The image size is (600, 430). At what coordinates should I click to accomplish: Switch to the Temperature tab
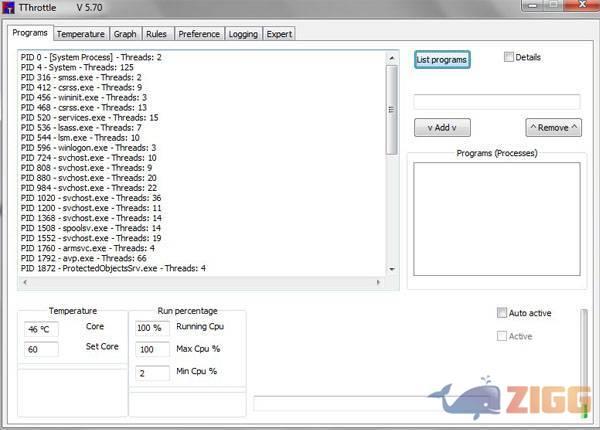coord(80,34)
